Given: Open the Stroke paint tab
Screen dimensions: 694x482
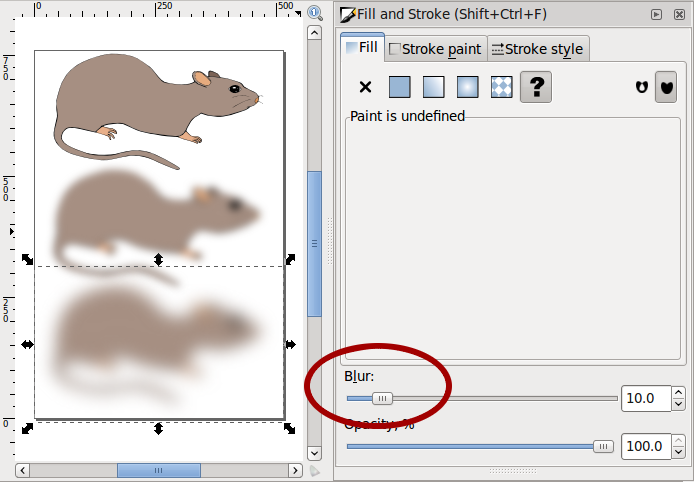Looking at the screenshot, I should (x=435, y=49).
